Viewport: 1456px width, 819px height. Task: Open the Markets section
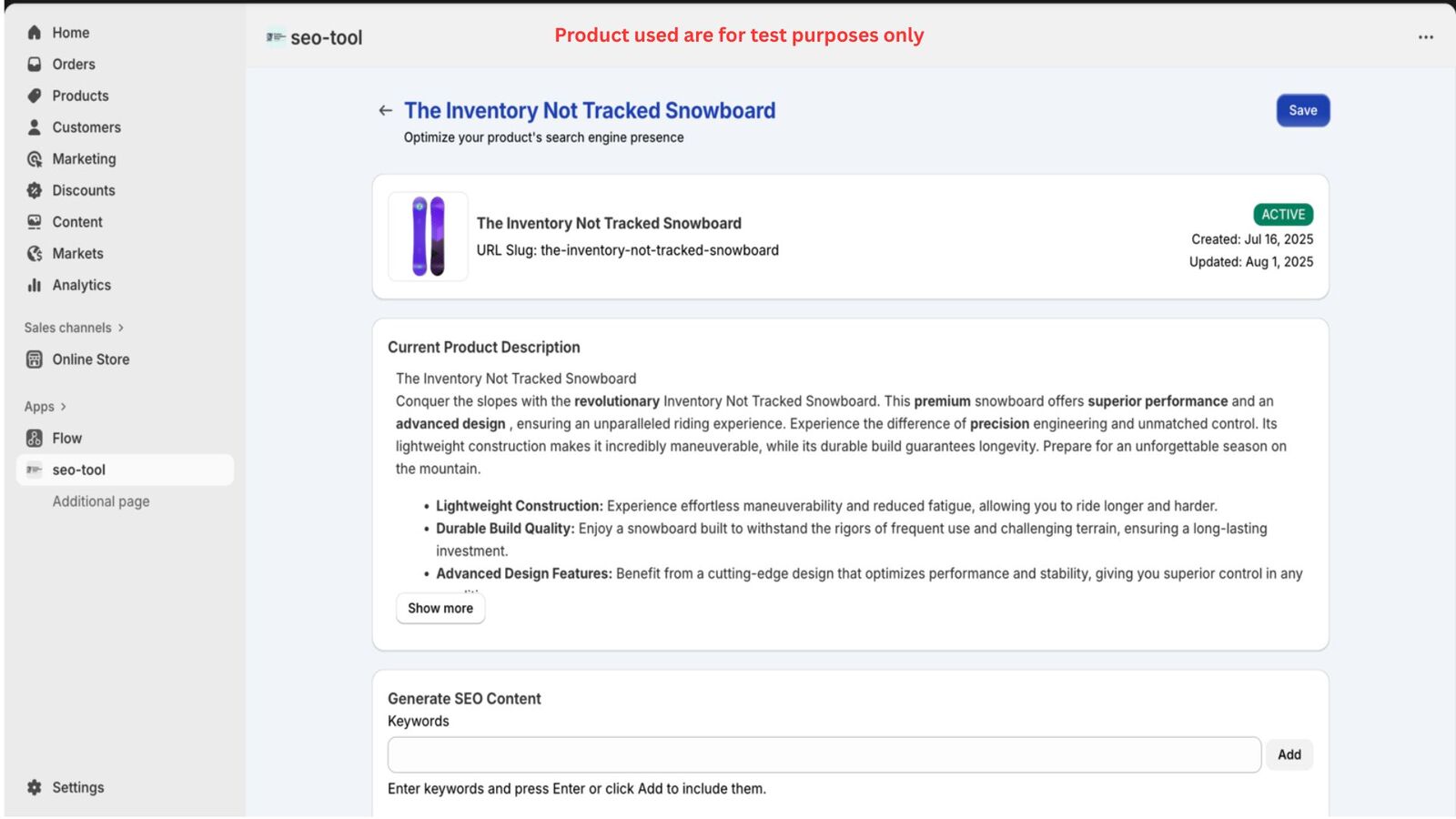click(x=34, y=253)
